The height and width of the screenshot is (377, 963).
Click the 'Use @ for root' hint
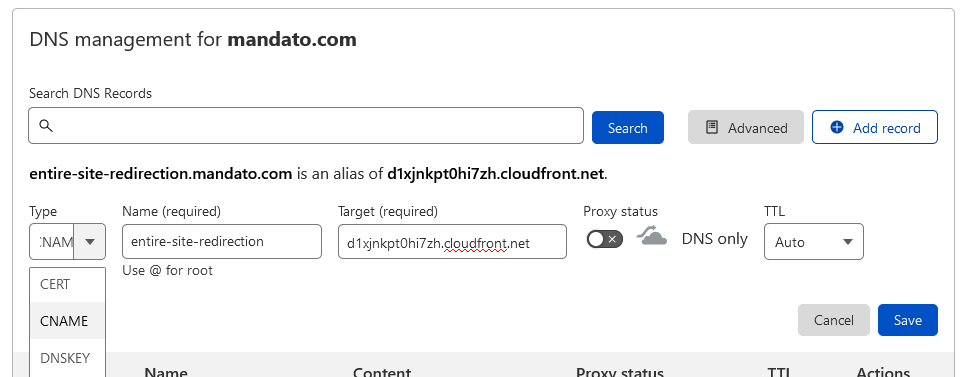[x=167, y=270]
